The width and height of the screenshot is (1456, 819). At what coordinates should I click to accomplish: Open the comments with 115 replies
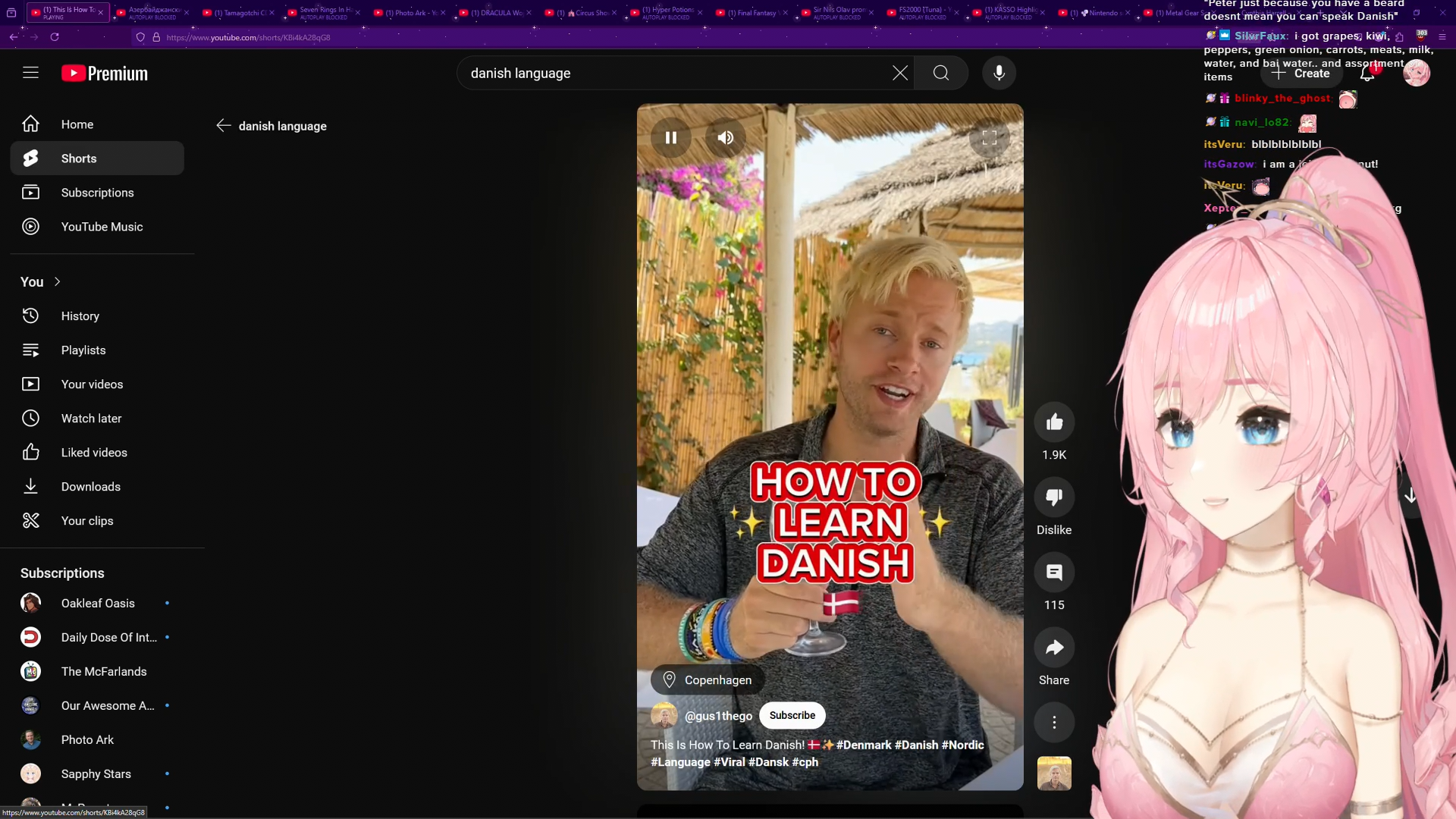(x=1054, y=573)
